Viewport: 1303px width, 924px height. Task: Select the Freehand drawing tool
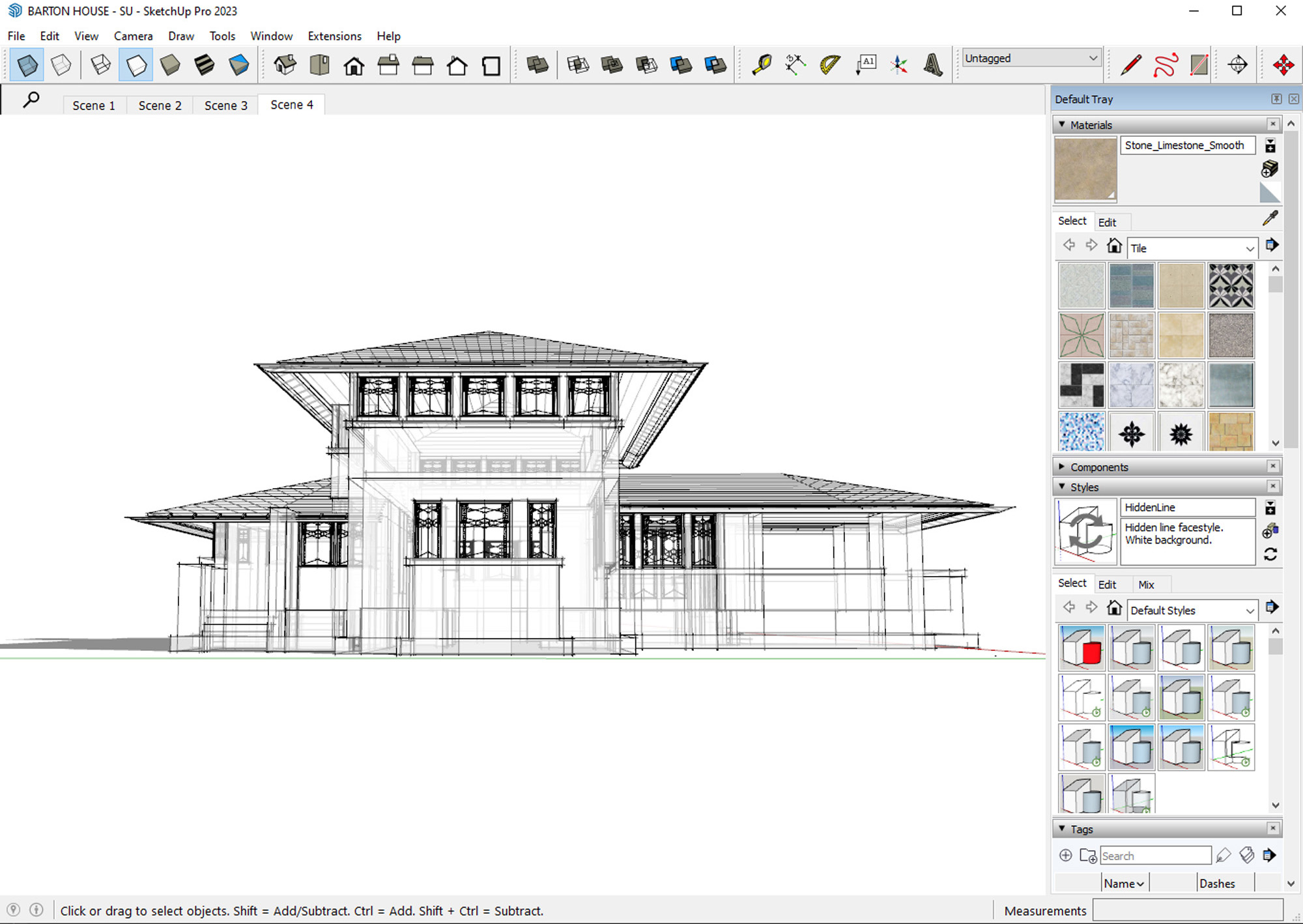[x=1166, y=65]
